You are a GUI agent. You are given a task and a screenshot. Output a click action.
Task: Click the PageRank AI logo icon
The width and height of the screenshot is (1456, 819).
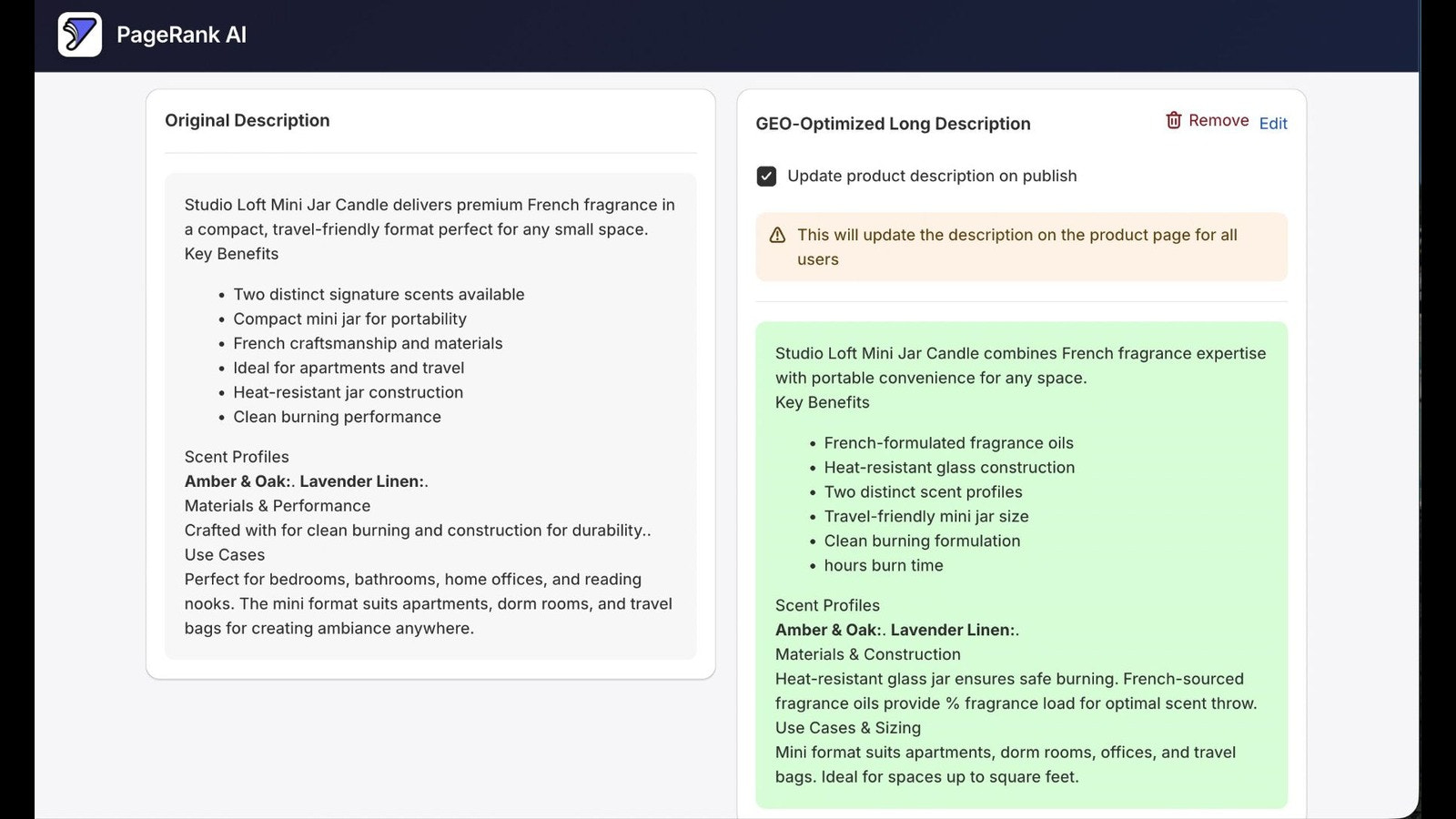click(x=80, y=35)
